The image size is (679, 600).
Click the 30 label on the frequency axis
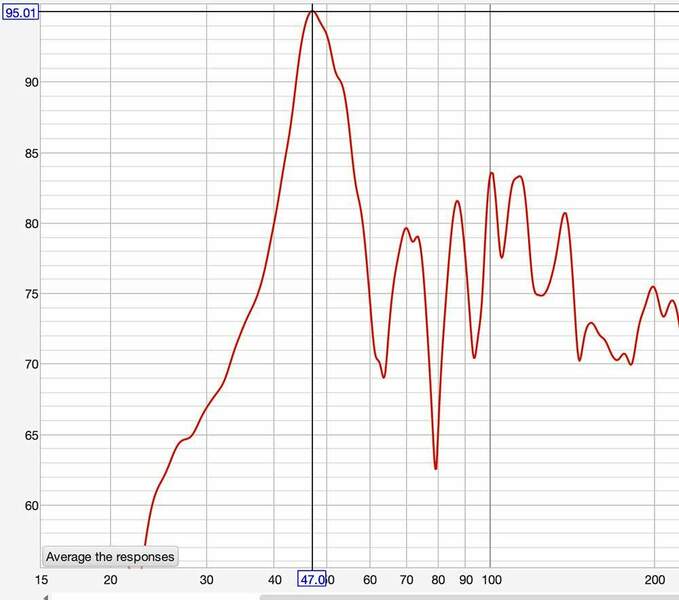coord(206,579)
